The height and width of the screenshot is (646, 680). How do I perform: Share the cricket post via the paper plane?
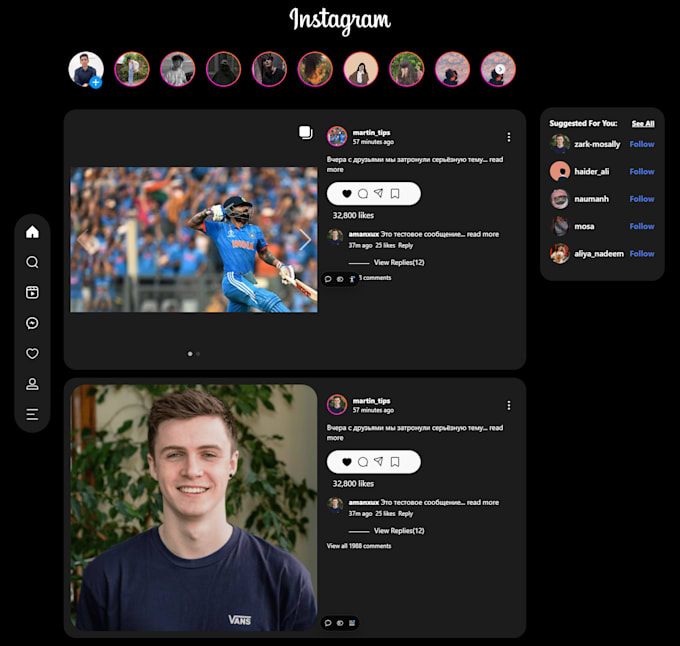pyautogui.click(x=379, y=193)
